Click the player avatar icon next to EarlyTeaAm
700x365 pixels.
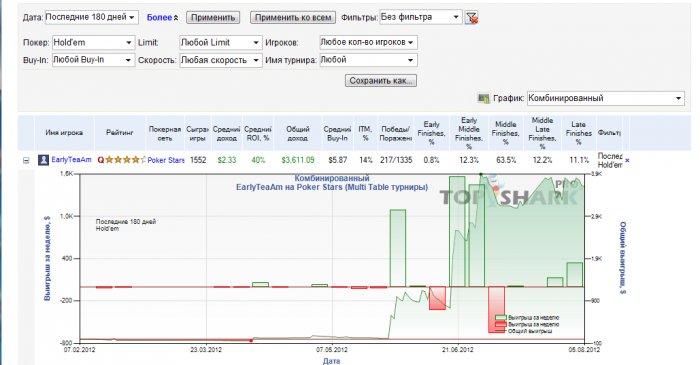click(x=43, y=160)
